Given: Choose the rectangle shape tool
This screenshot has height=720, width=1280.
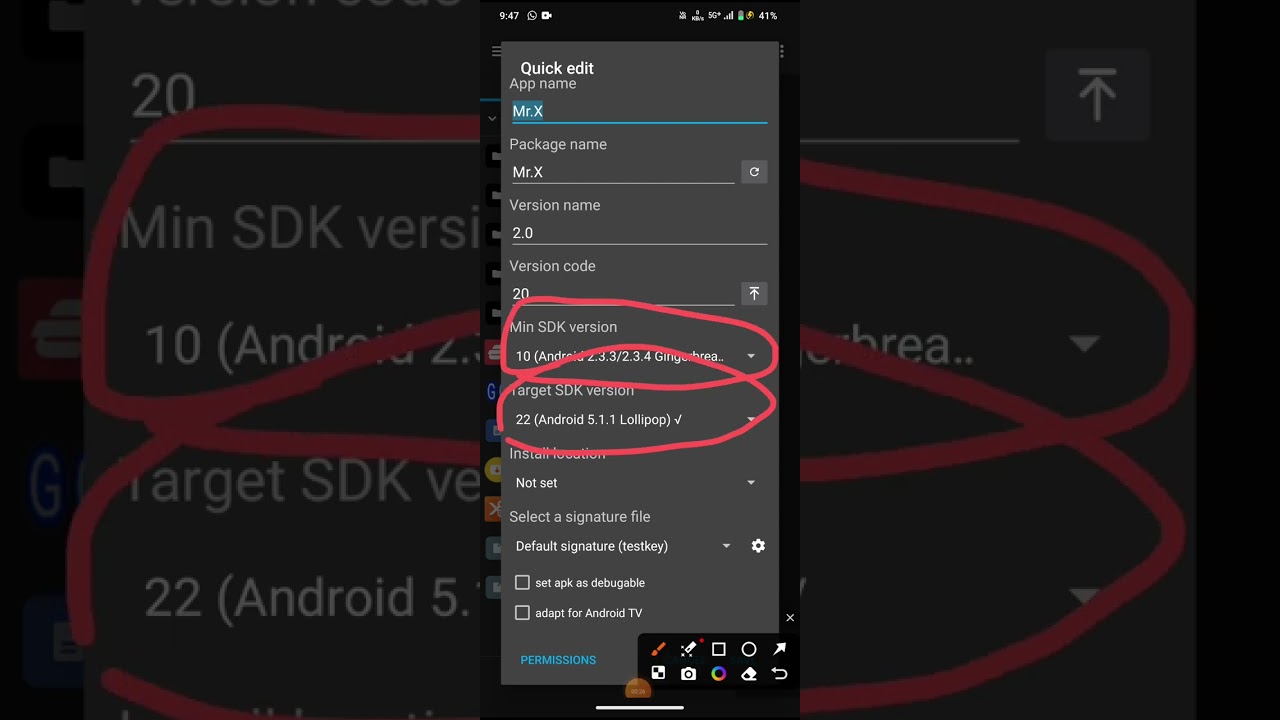Looking at the screenshot, I should (x=718, y=649).
